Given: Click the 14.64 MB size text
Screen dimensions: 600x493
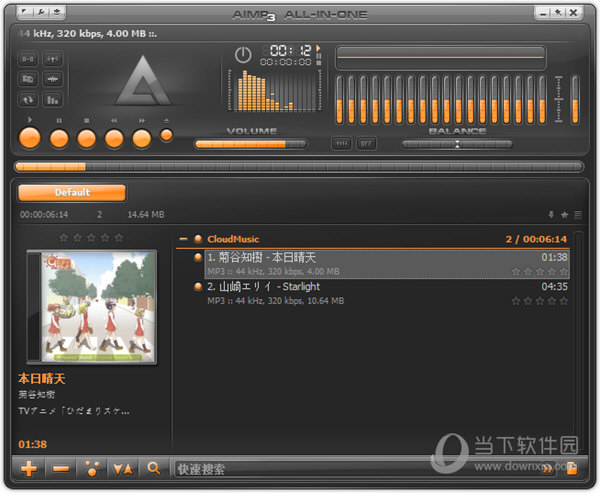Looking at the screenshot, I should click(146, 215).
